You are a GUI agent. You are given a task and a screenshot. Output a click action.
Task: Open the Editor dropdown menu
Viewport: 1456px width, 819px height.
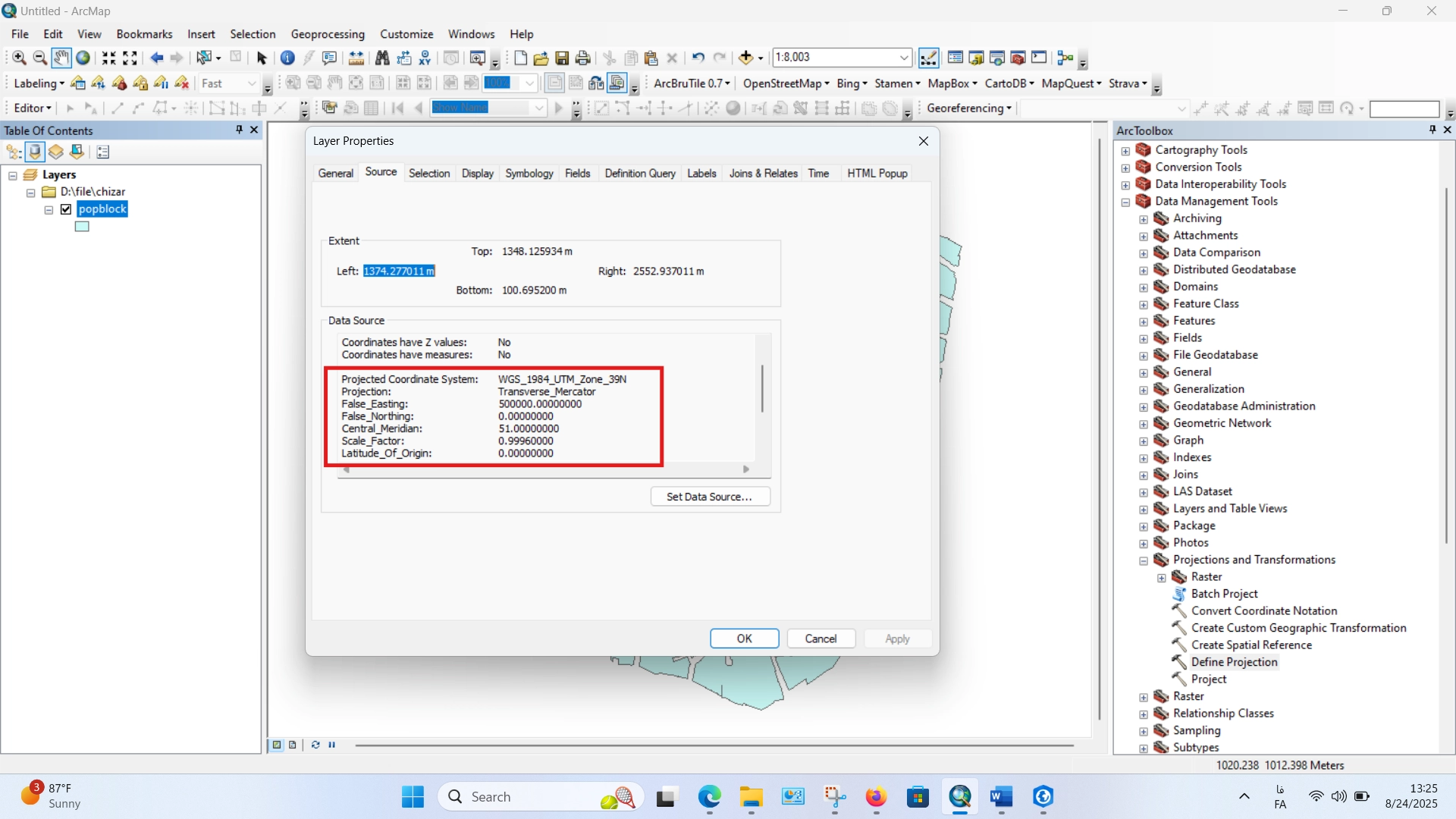[x=33, y=108]
